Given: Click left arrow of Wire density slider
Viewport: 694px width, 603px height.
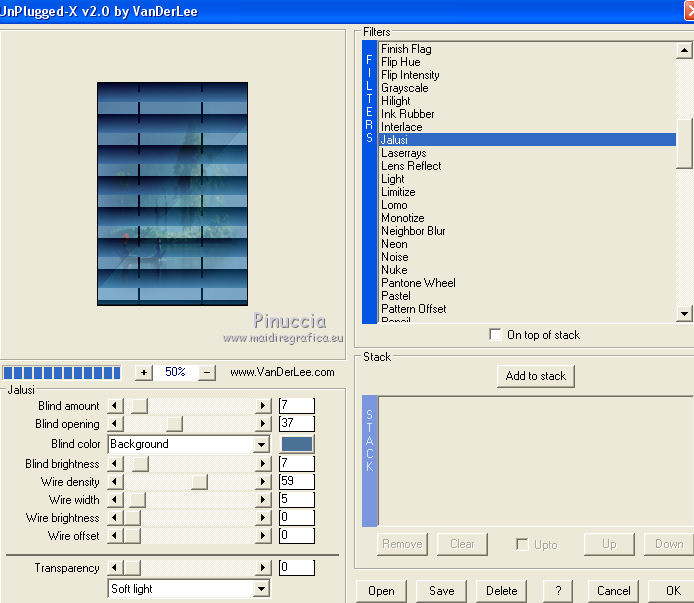Looking at the screenshot, I should pyautogui.click(x=115, y=482).
